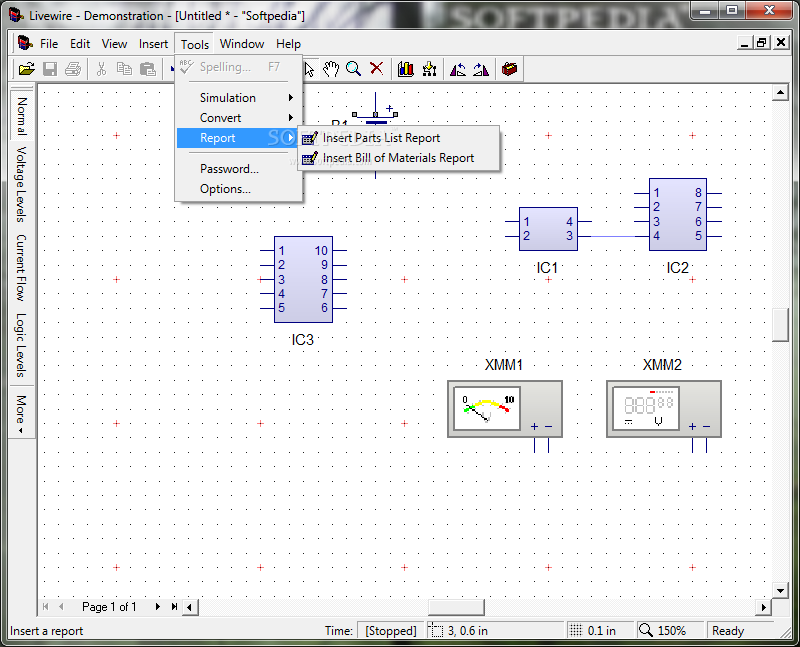800x647 pixels.
Task: Click the horizontal scrollbar thumb
Action: point(456,607)
